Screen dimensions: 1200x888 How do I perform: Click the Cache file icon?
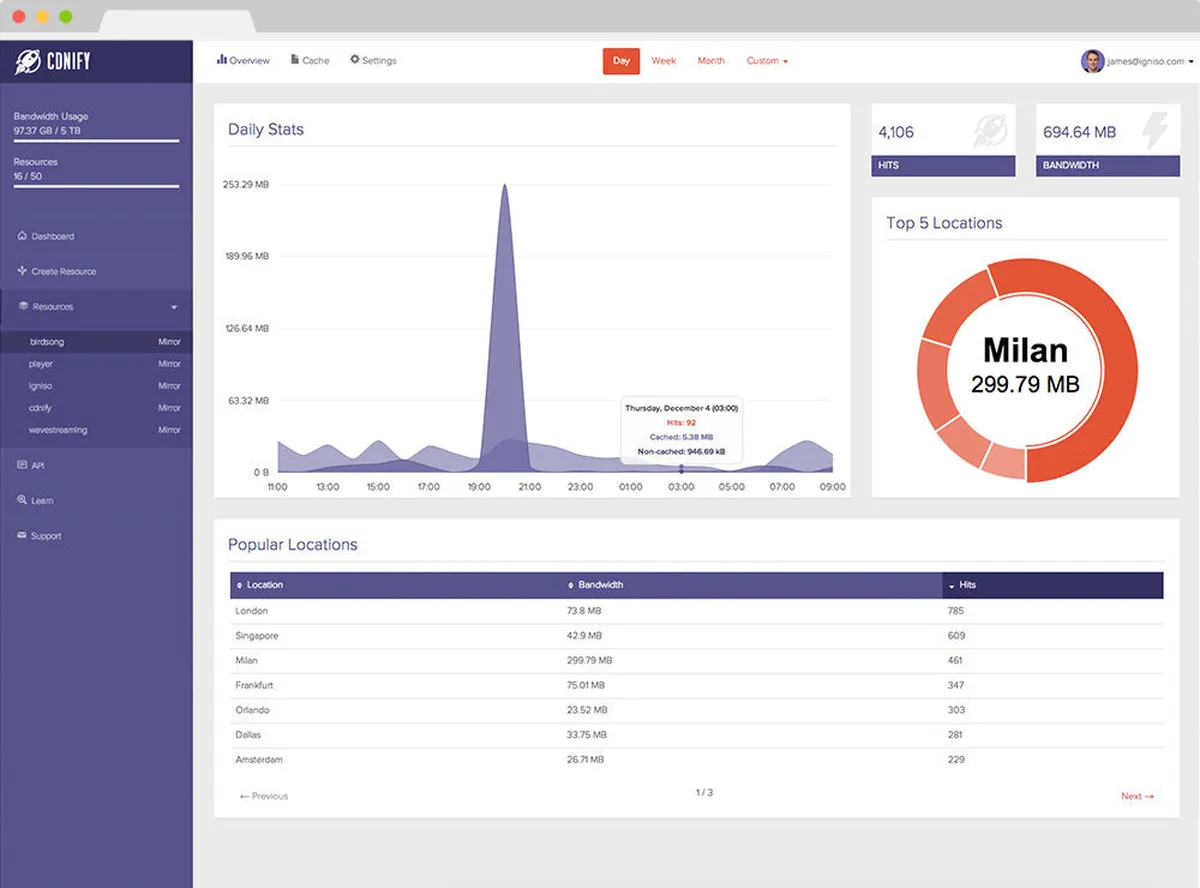click(295, 60)
